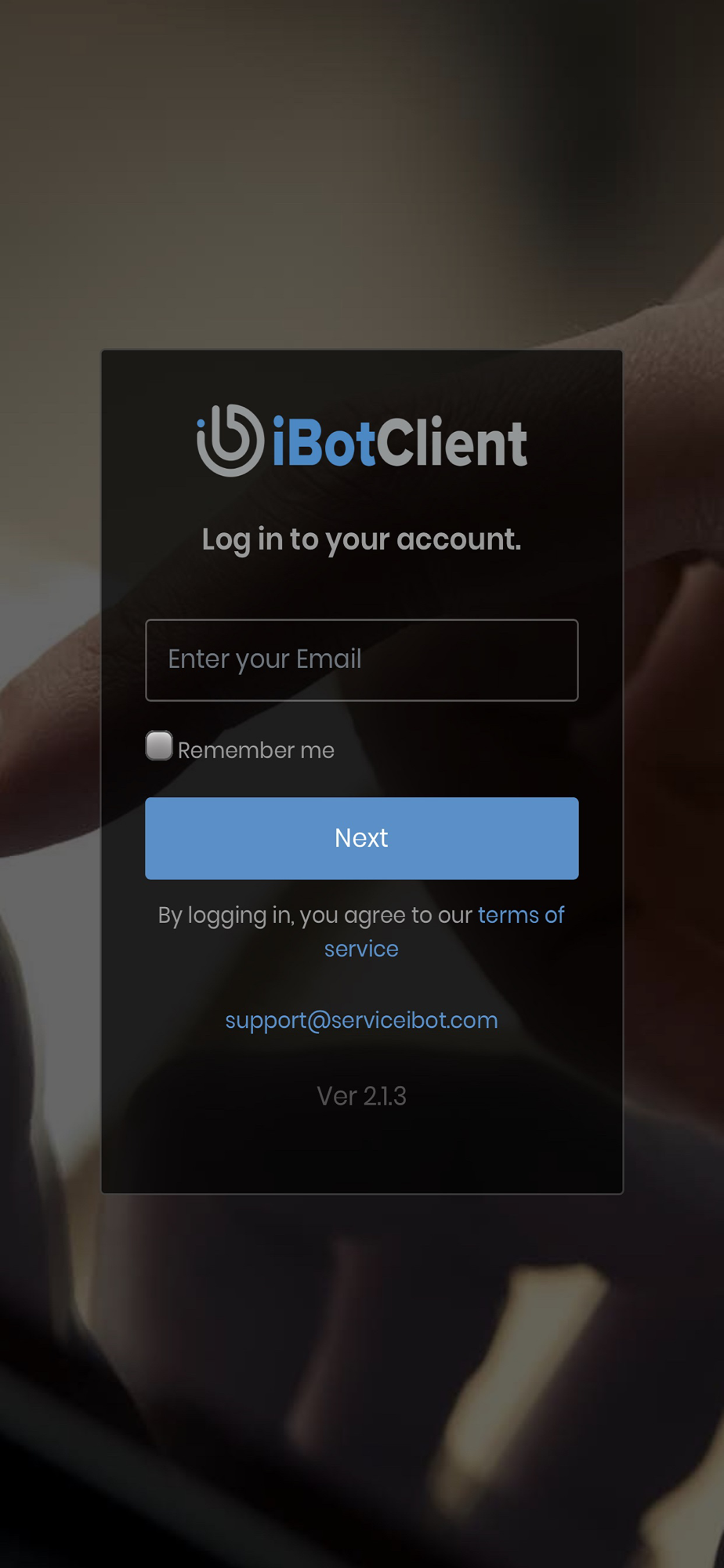Image resolution: width=724 pixels, height=1568 pixels.
Task: Click the blue Next button
Action: (362, 838)
